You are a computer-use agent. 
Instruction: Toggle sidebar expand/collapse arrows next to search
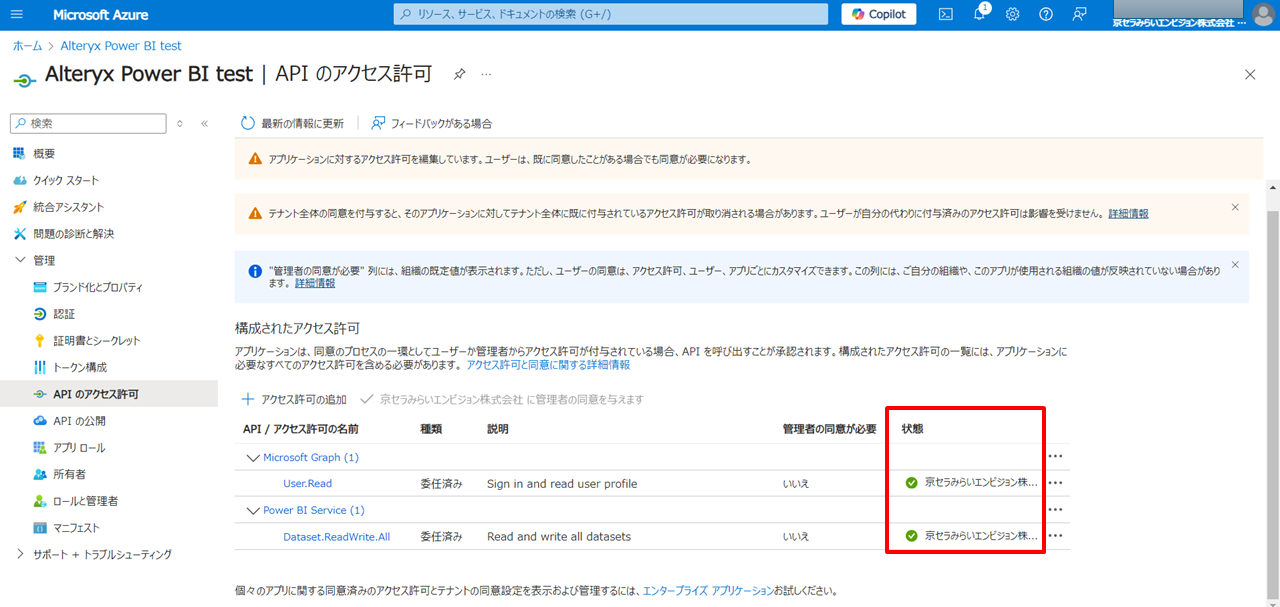[x=180, y=123]
